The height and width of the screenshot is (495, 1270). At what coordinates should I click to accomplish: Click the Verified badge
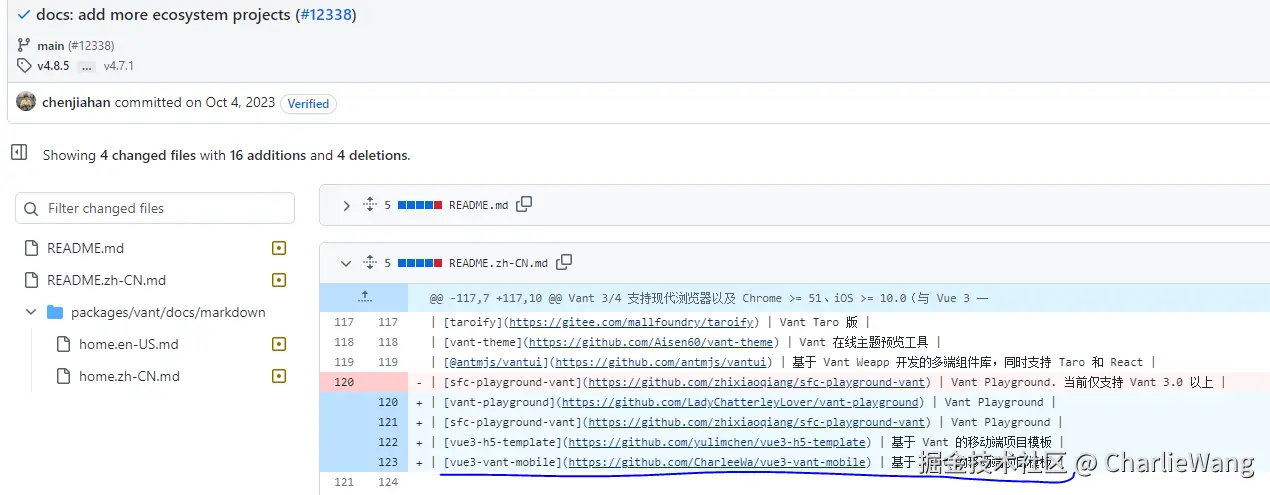pos(308,103)
